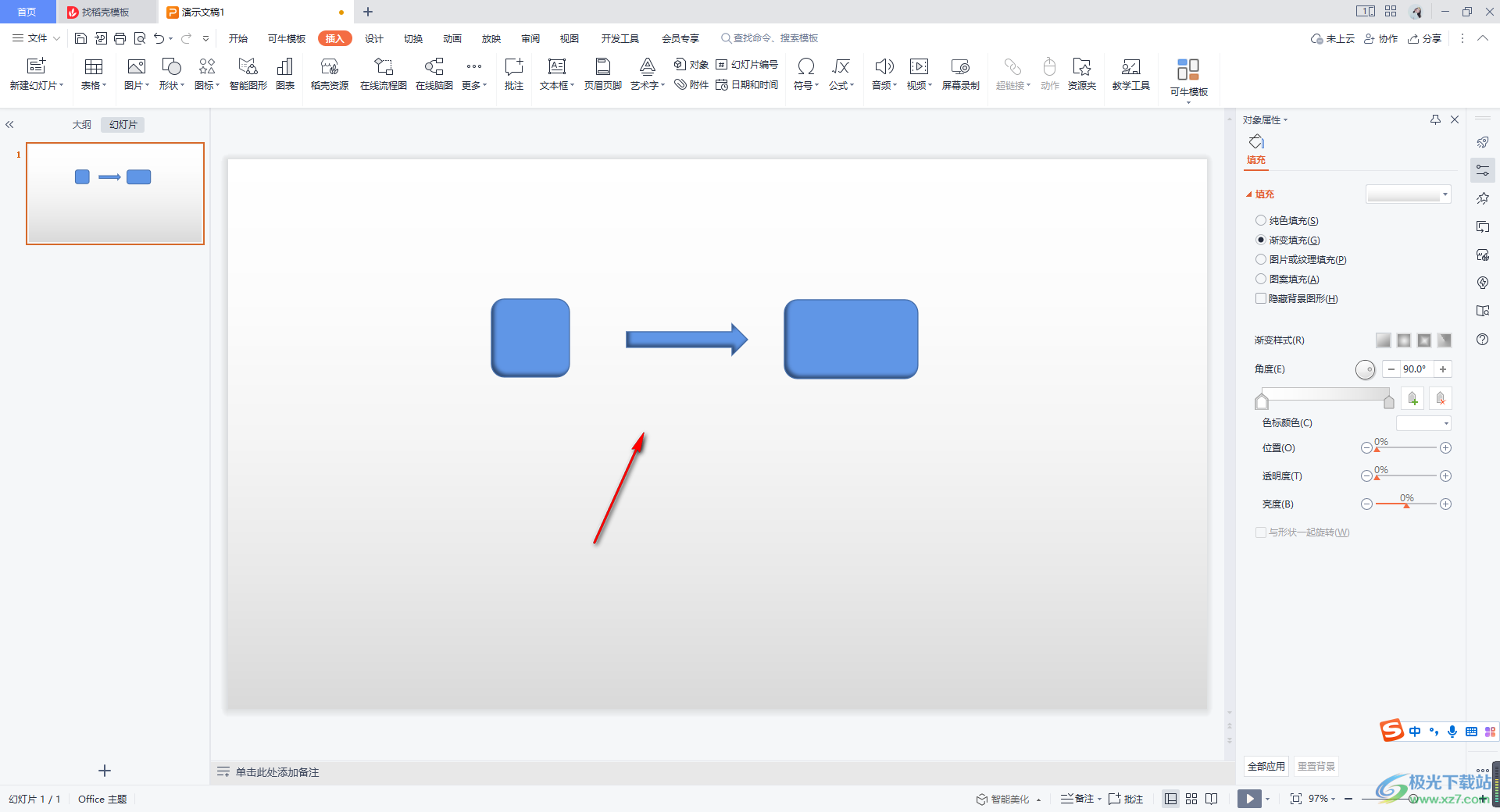Choose the second gradient style
The width and height of the screenshot is (1500, 812).
pos(1404,340)
